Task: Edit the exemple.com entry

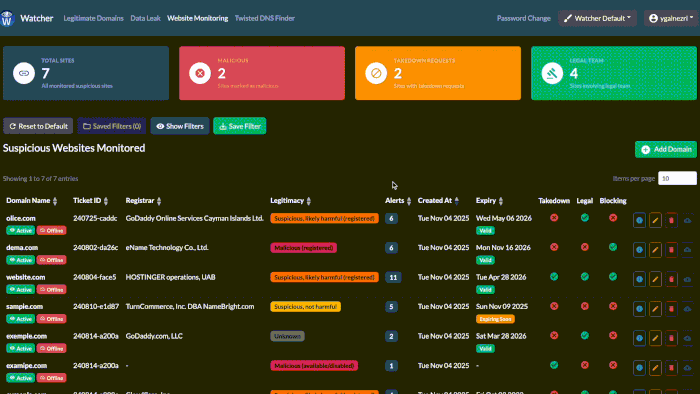Action: click(655, 338)
